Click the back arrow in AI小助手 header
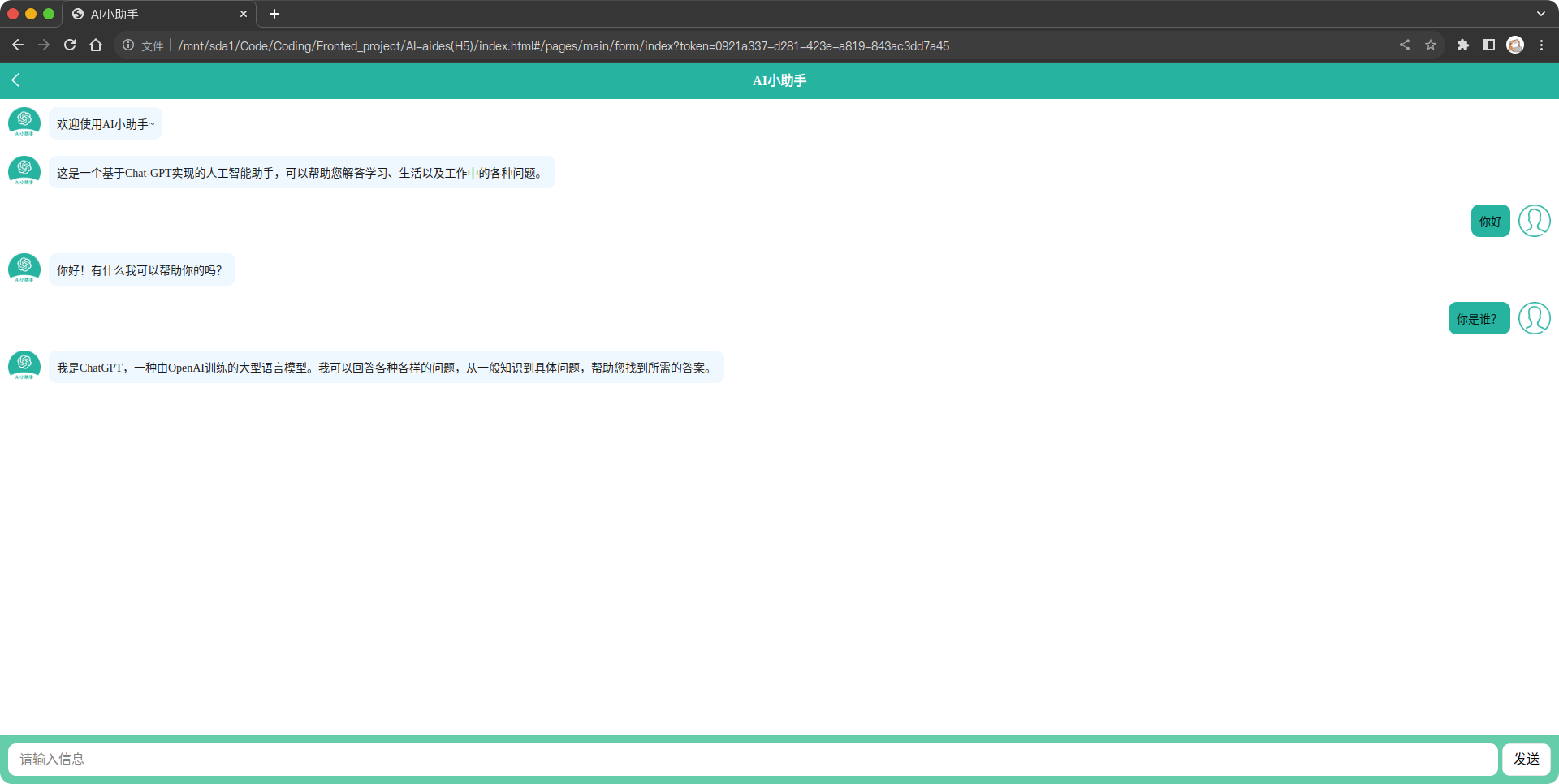The image size is (1559, 784). point(15,80)
